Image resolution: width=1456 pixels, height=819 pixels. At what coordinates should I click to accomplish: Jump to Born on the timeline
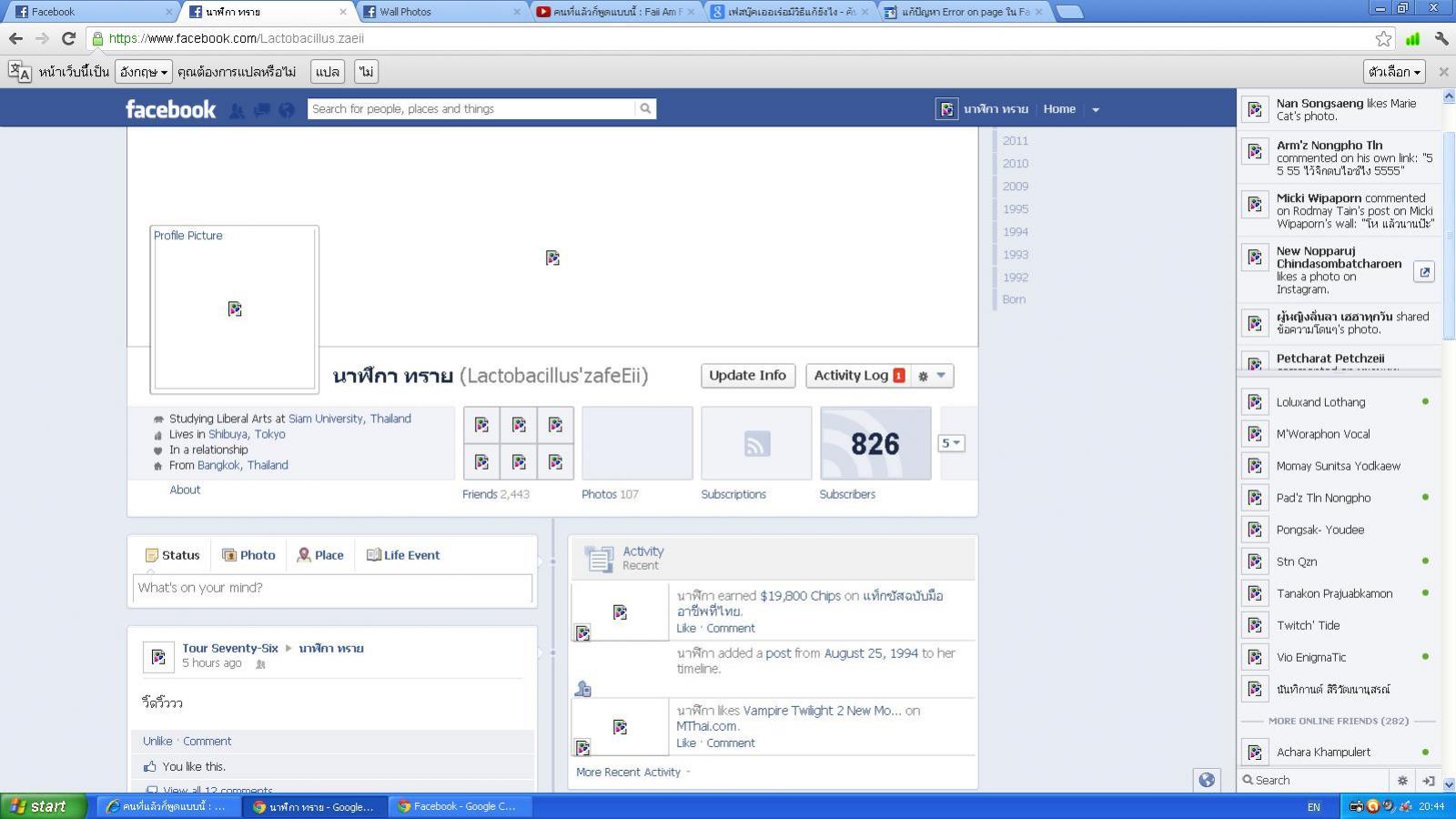(1014, 299)
